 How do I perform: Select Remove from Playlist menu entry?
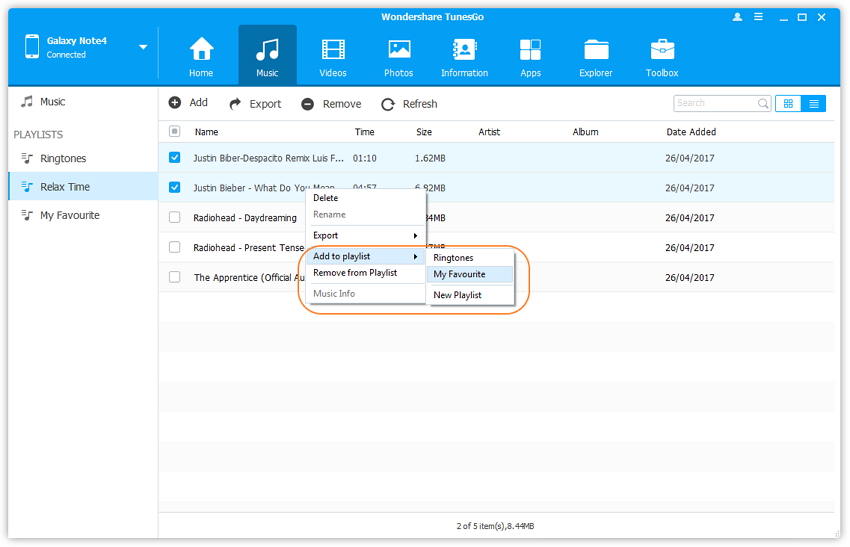click(355, 273)
